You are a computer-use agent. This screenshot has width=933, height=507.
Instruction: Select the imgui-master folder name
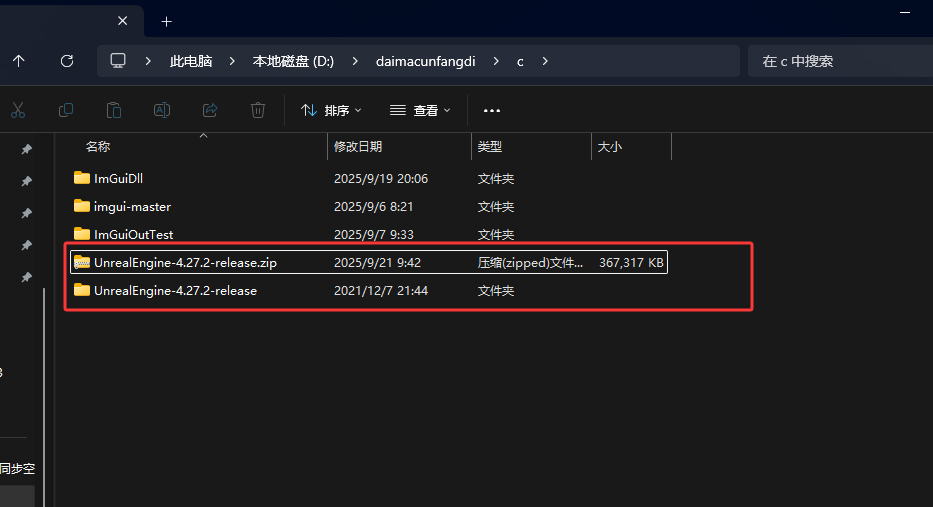[132, 206]
